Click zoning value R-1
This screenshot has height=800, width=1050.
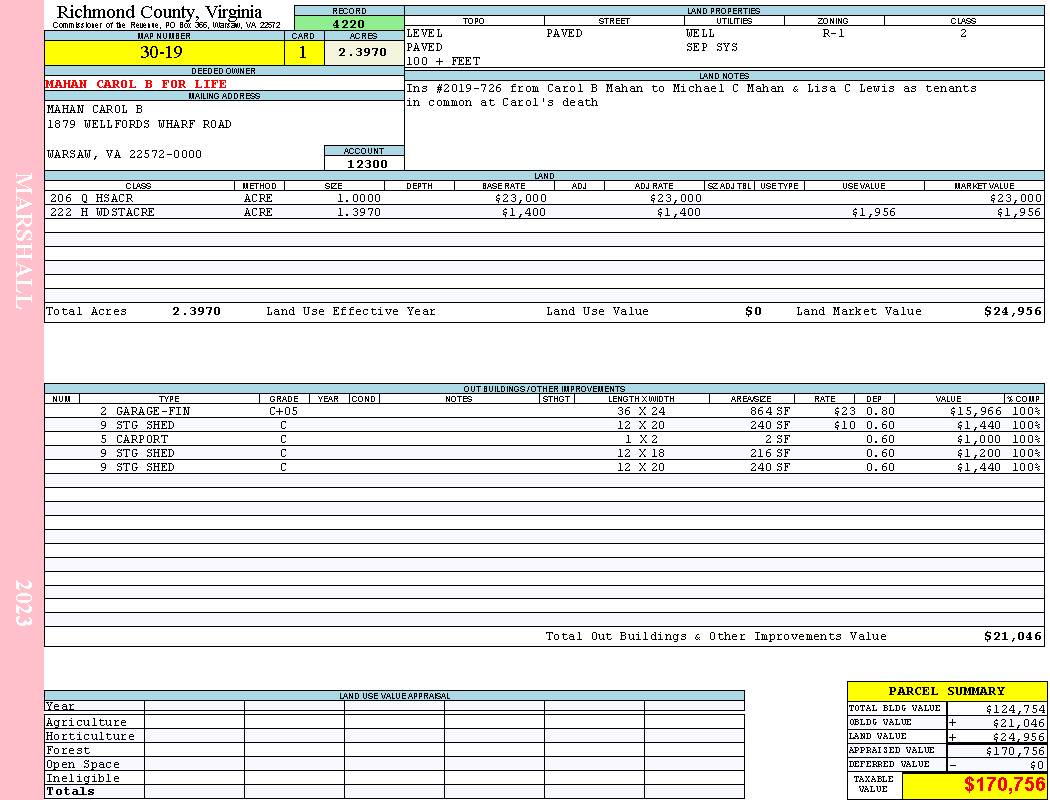(834, 33)
